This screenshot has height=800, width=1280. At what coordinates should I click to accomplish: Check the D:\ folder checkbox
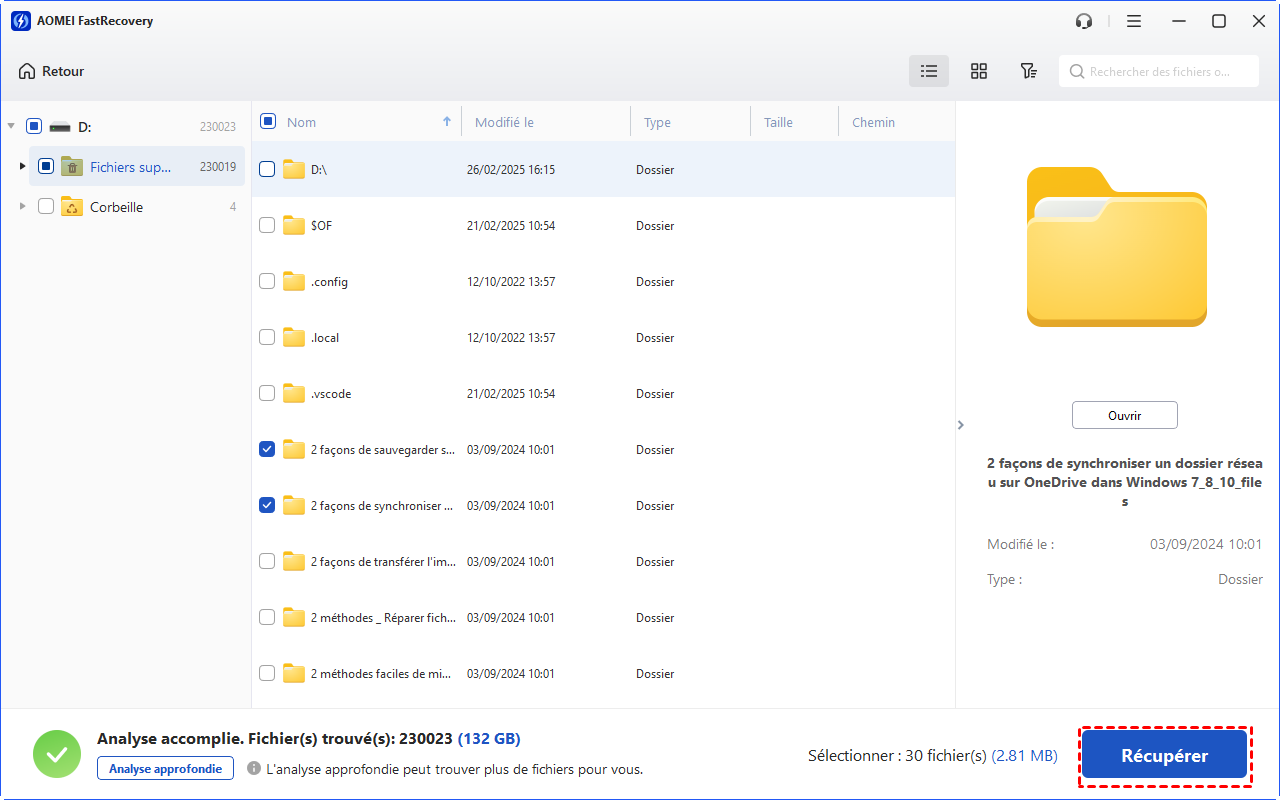coord(267,170)
